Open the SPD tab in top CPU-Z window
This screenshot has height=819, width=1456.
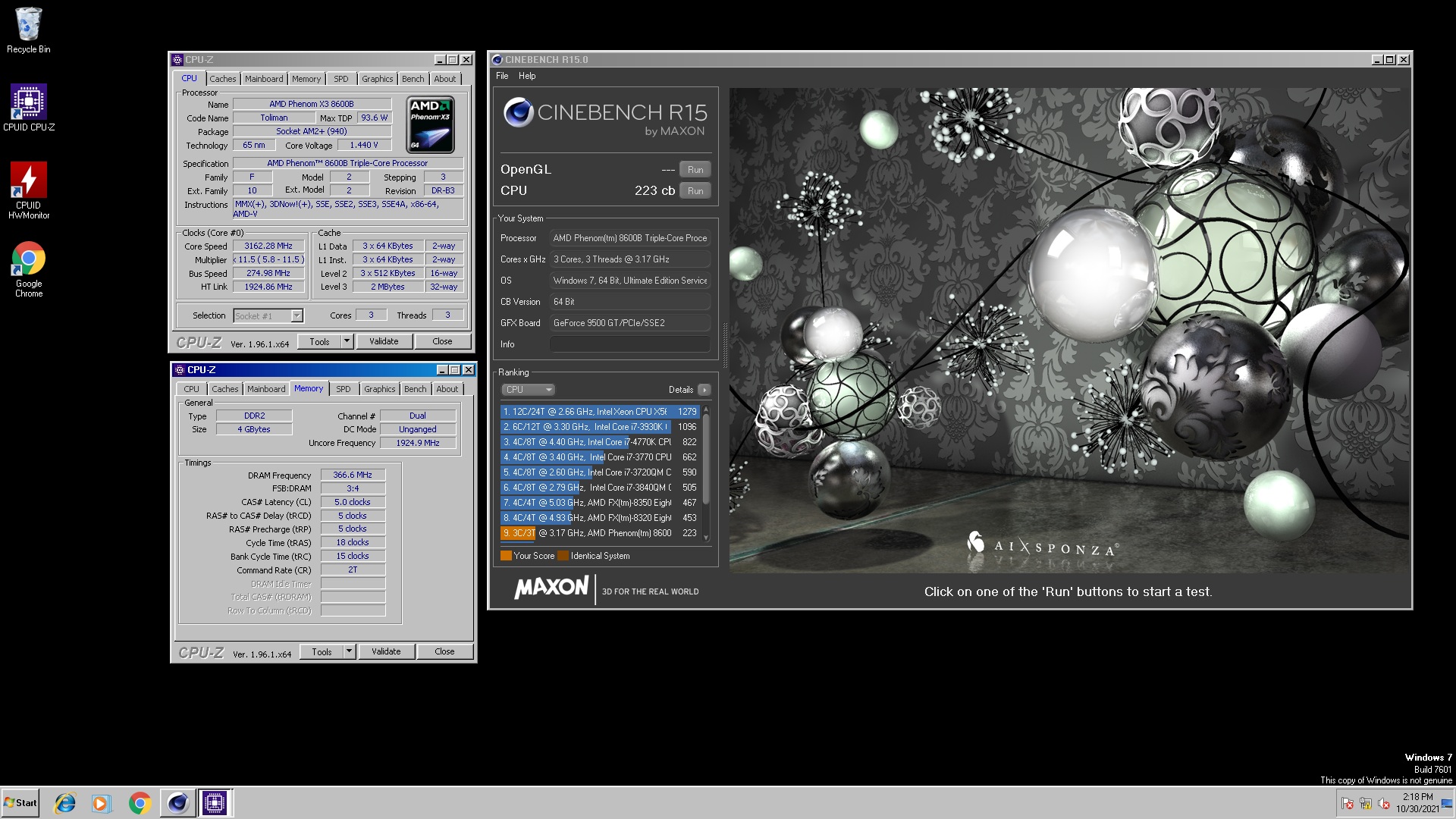(341, 79)
